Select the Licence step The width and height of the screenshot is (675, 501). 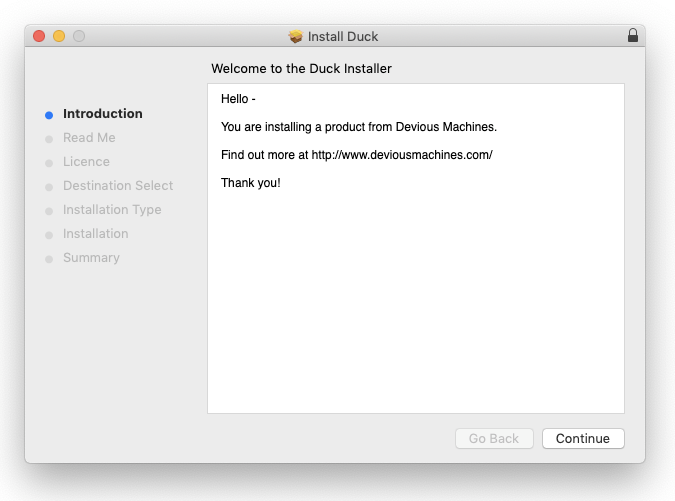click(x=86, y=162)
